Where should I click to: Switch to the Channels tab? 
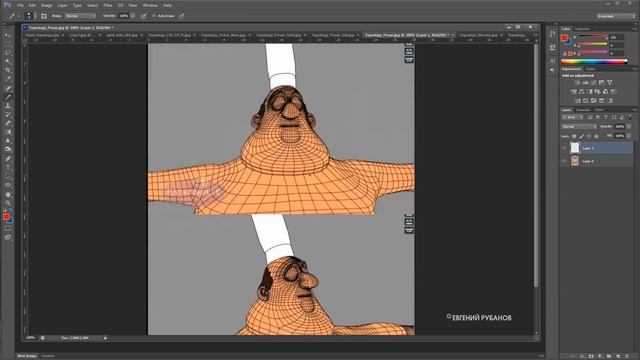(583, 110)
